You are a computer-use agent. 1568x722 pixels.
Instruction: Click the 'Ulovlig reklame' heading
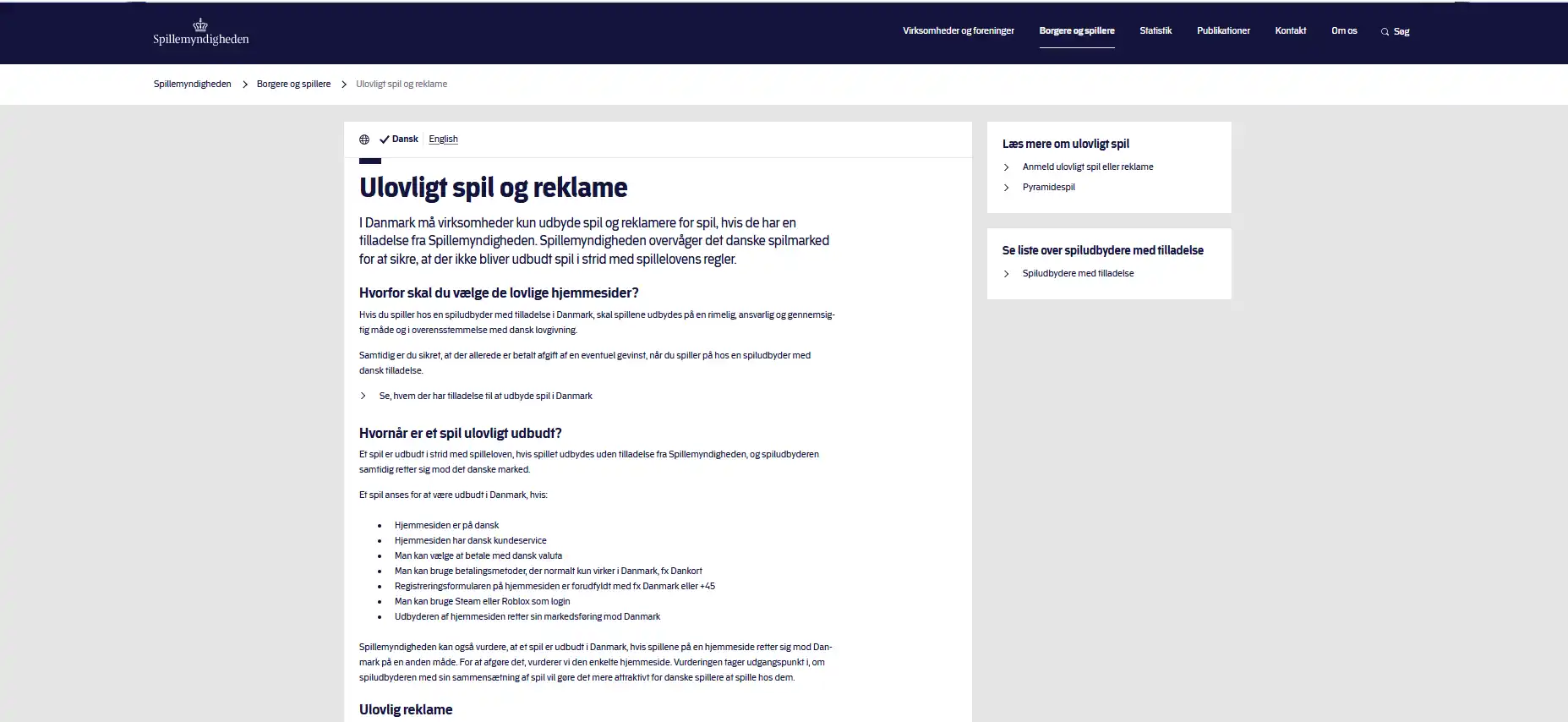point(406,710)
